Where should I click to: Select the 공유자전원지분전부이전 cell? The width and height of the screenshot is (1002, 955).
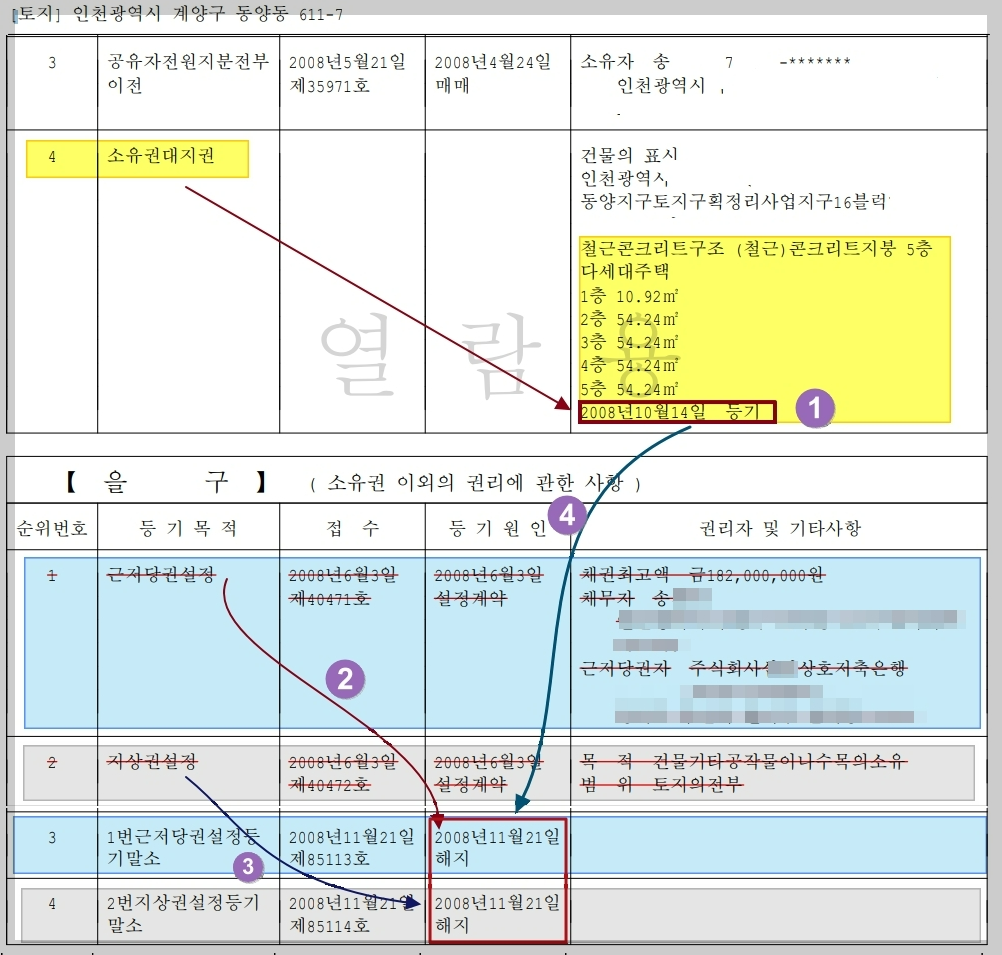[x=188, y=74]
